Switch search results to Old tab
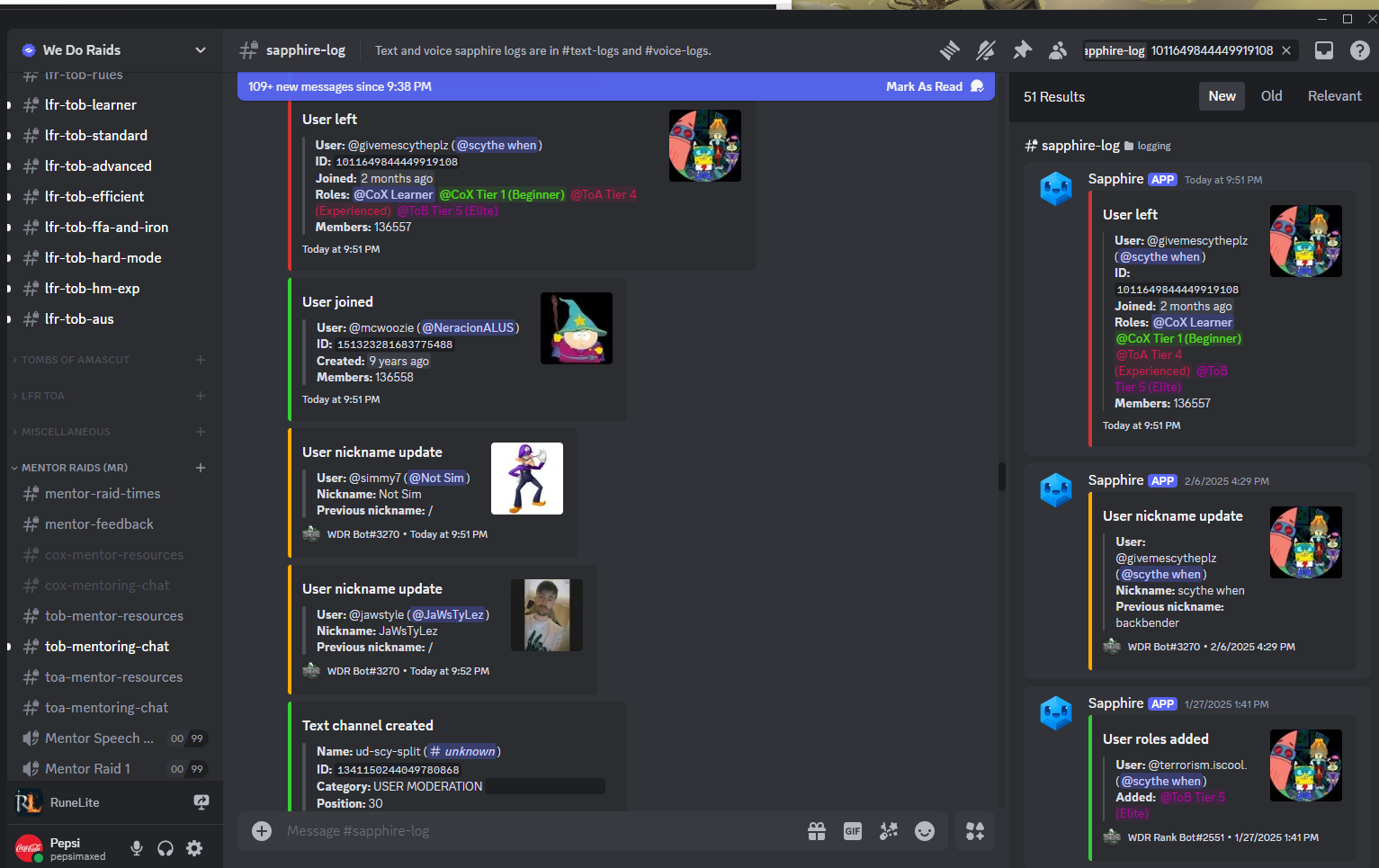This screenshot has height=868, width=1379. tap(1271, 96)
